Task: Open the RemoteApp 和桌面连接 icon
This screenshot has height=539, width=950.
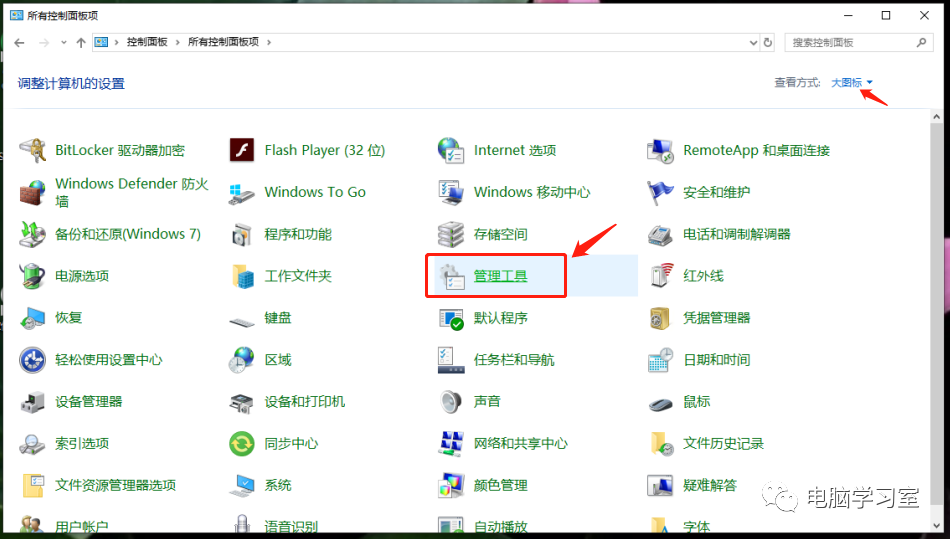Action: (x=660, y=150)
